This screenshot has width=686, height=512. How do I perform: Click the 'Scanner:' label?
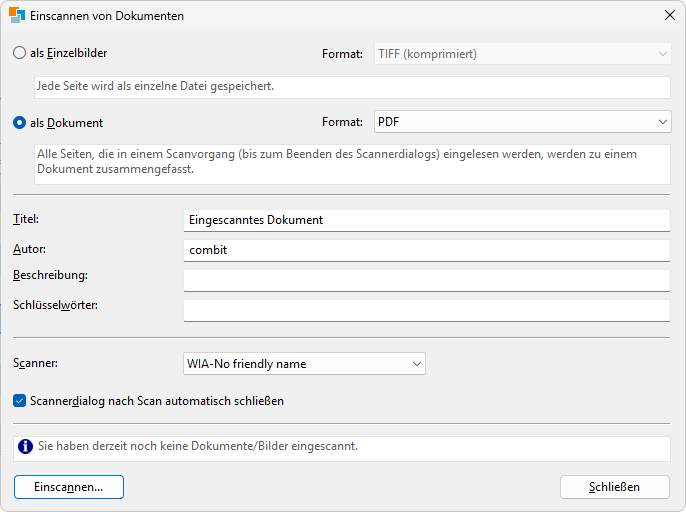click(x=36, y=364)
